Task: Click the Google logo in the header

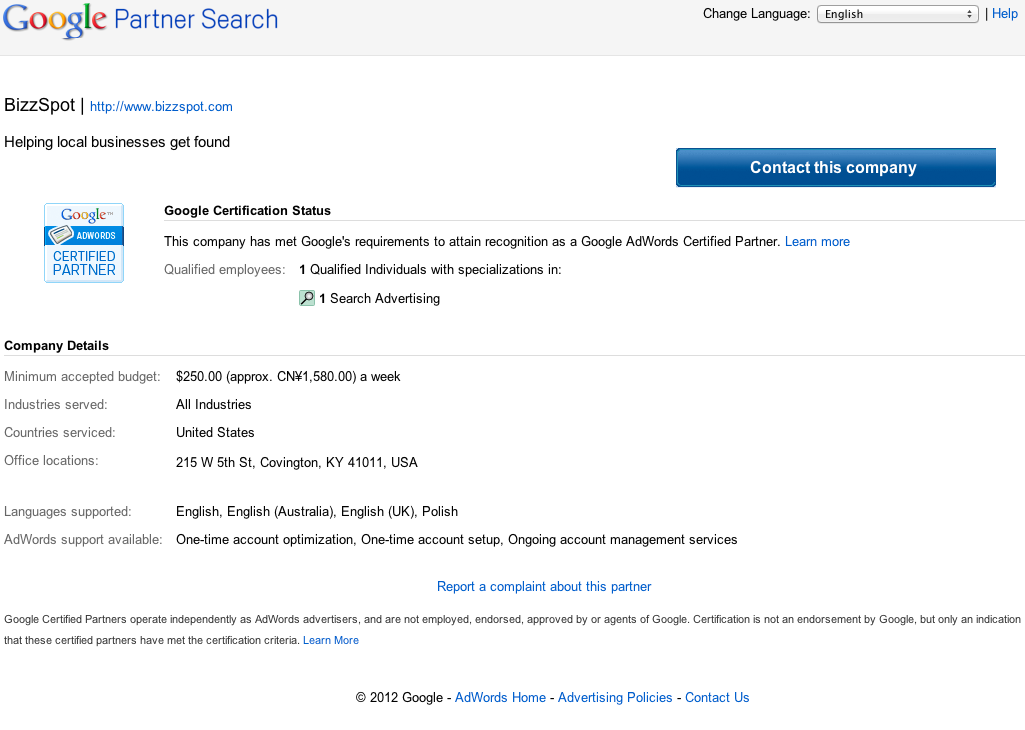Action: (x=55, y=20)
